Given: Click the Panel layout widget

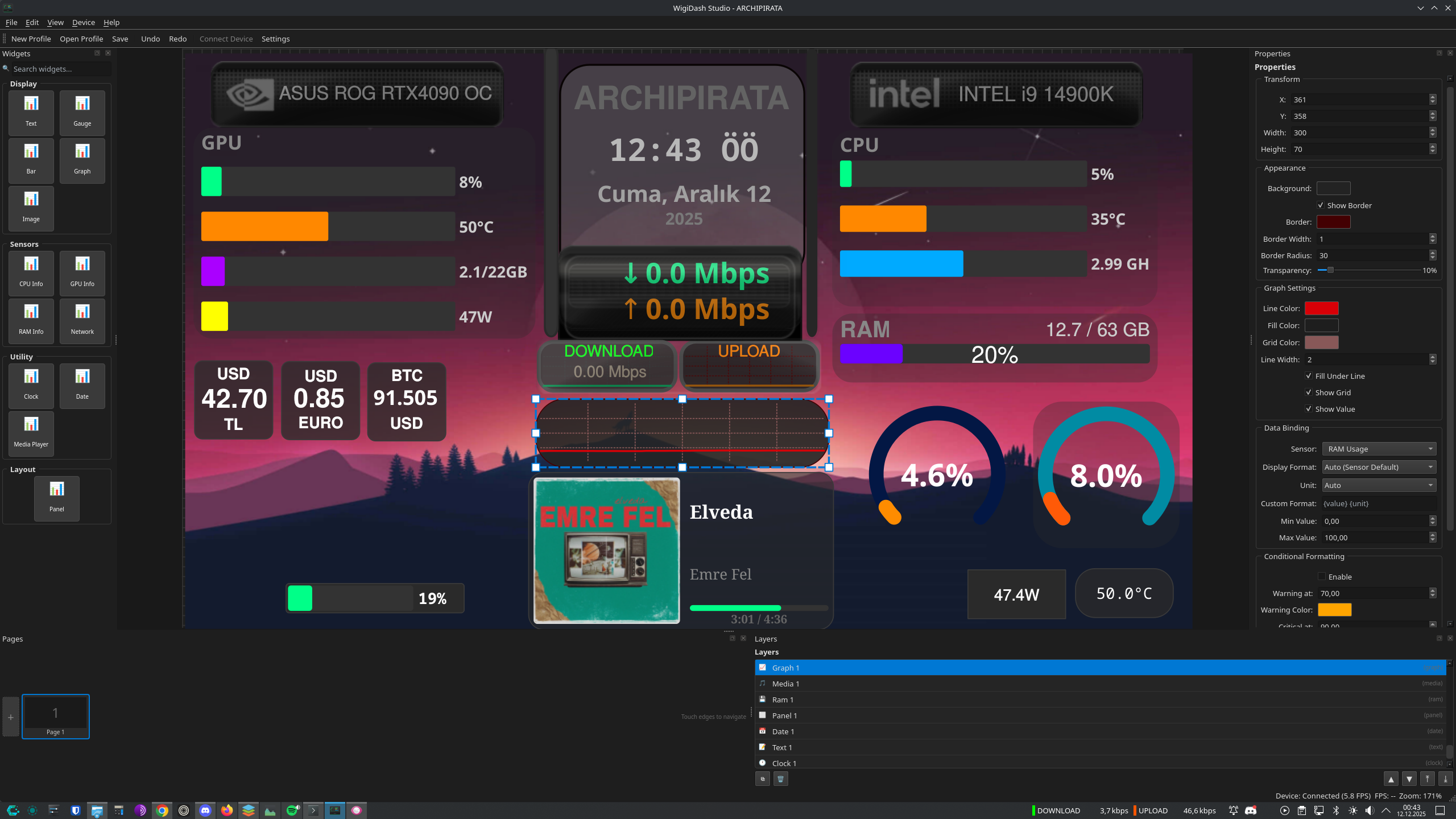Looking at the screenshot, I should coord(56,498).
